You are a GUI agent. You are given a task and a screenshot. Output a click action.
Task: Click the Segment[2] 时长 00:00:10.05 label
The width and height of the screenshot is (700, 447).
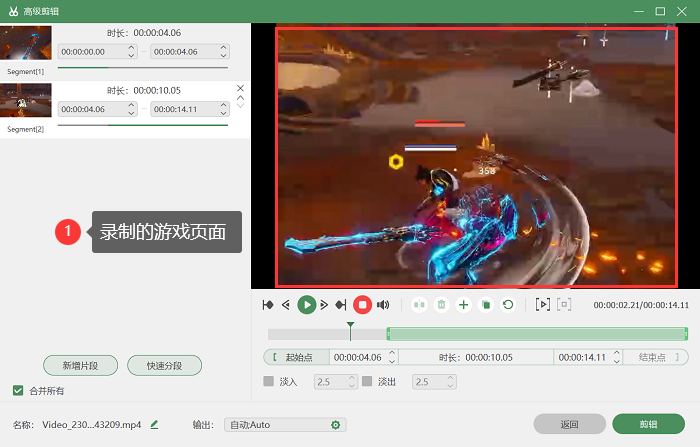coord(144,91)
